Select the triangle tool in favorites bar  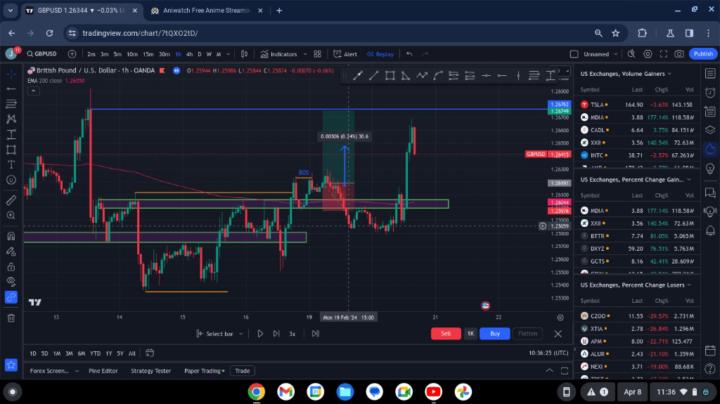(x=405, y=76)
